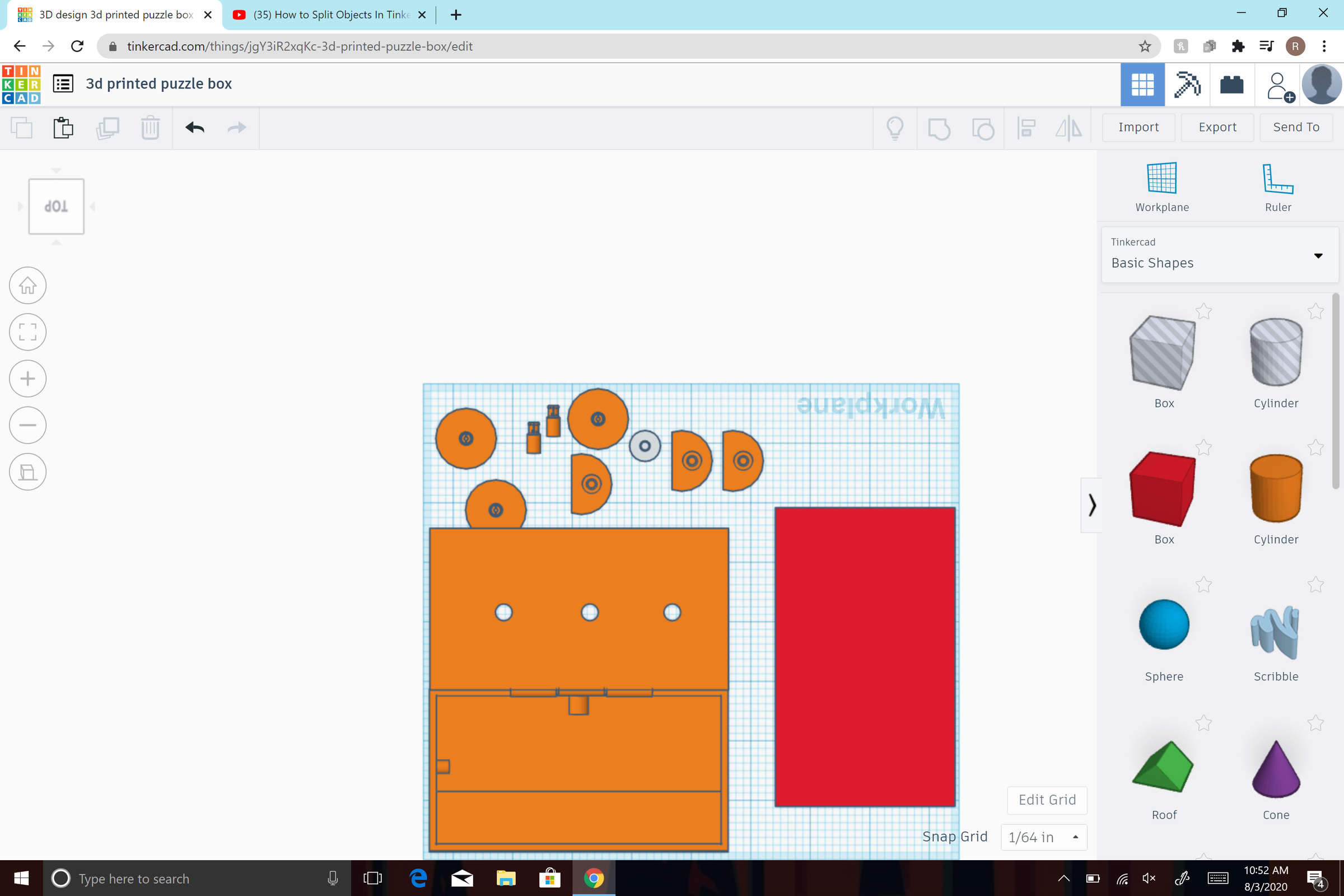Favorite the red Box shape star
The width and height of the screenshot is (1344, 896).
pyautogui.click(x=1203, y=447)
